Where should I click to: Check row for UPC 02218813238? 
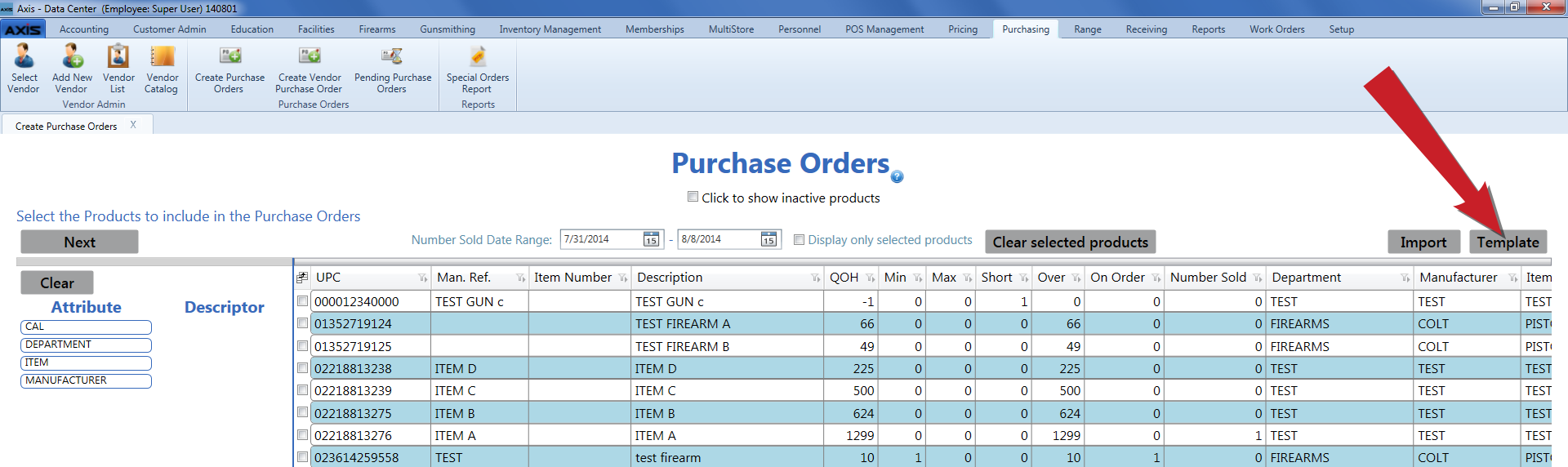(303, 368)
